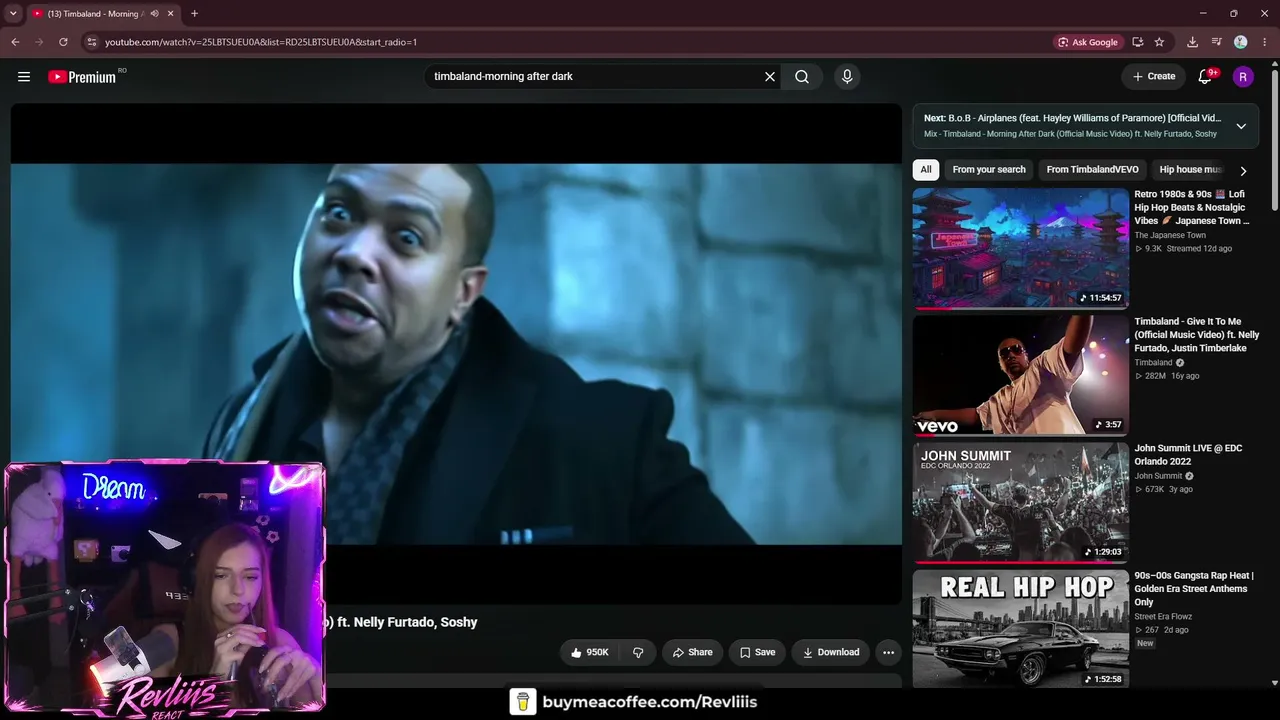The width and height of the screenshot is (1280, 720).
Task: Click the Ask Google button
Action: click(1087, 42)
